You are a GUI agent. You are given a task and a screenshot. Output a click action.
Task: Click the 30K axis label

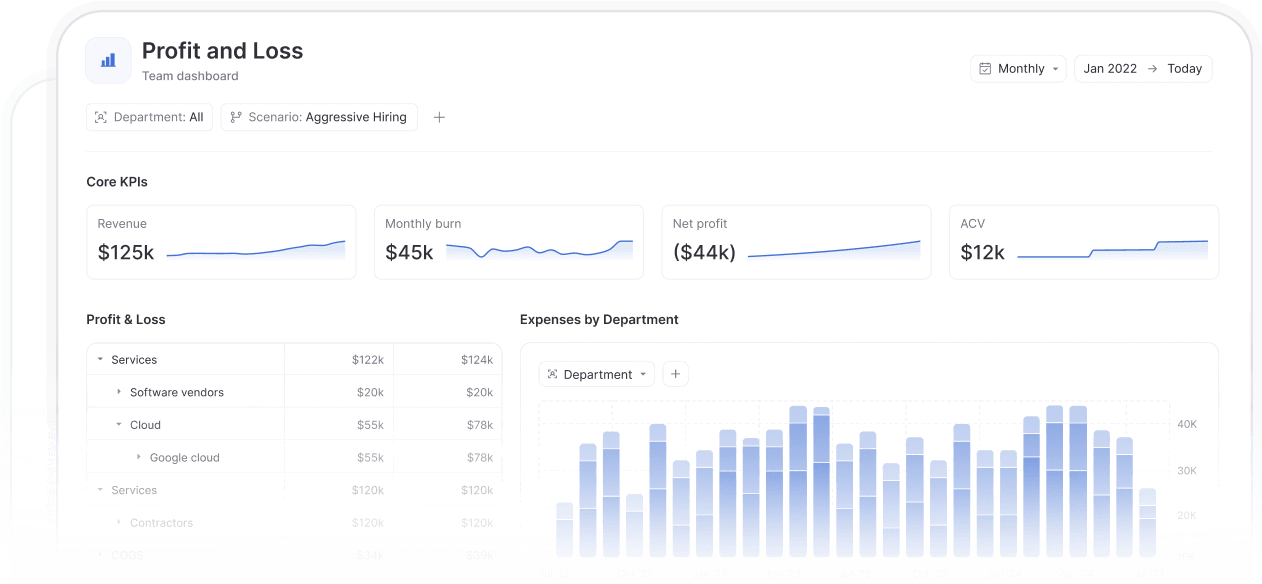point(1187,470)
